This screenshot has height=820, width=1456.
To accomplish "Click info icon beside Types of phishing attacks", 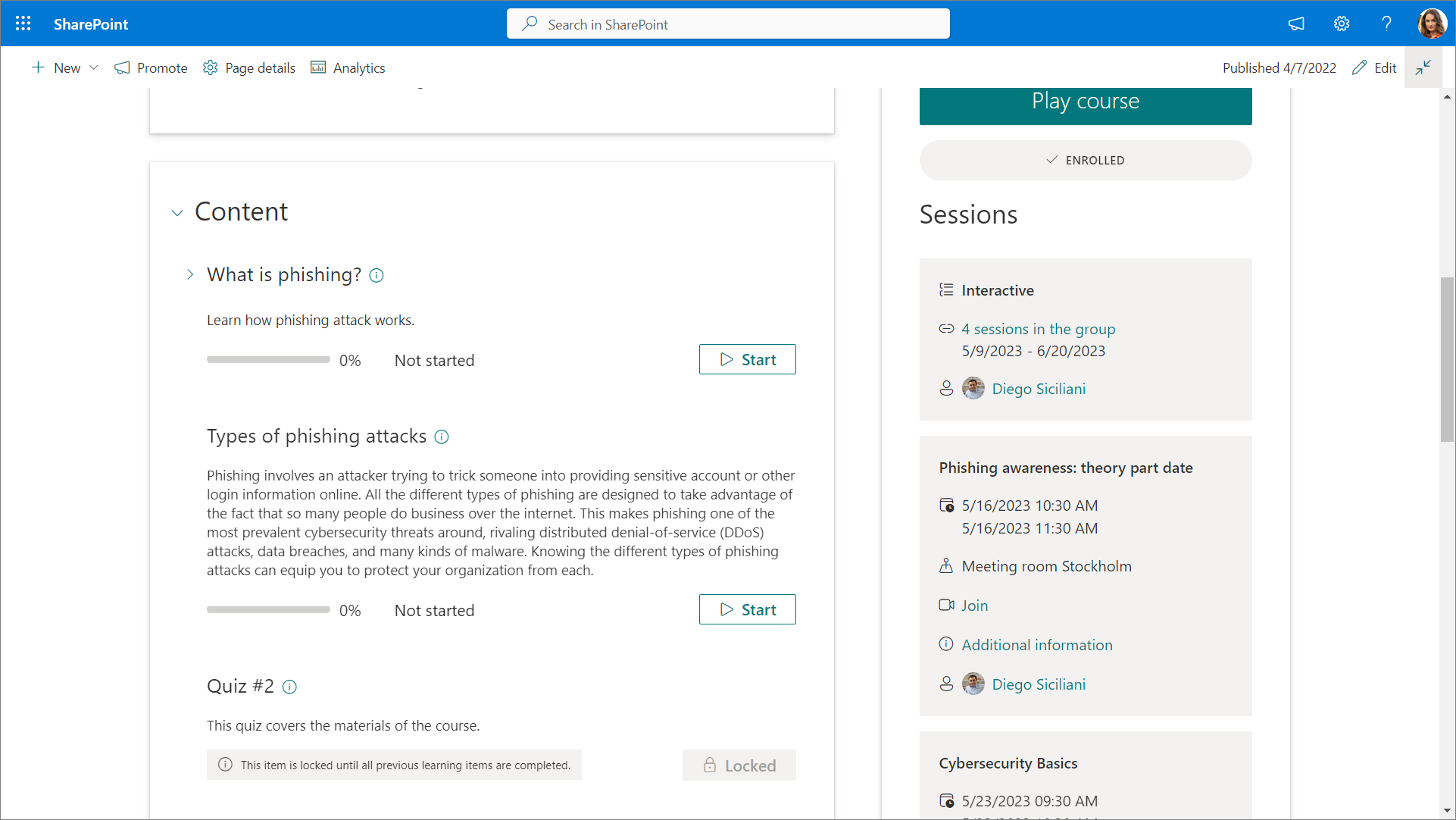I will tap(442, 437).
